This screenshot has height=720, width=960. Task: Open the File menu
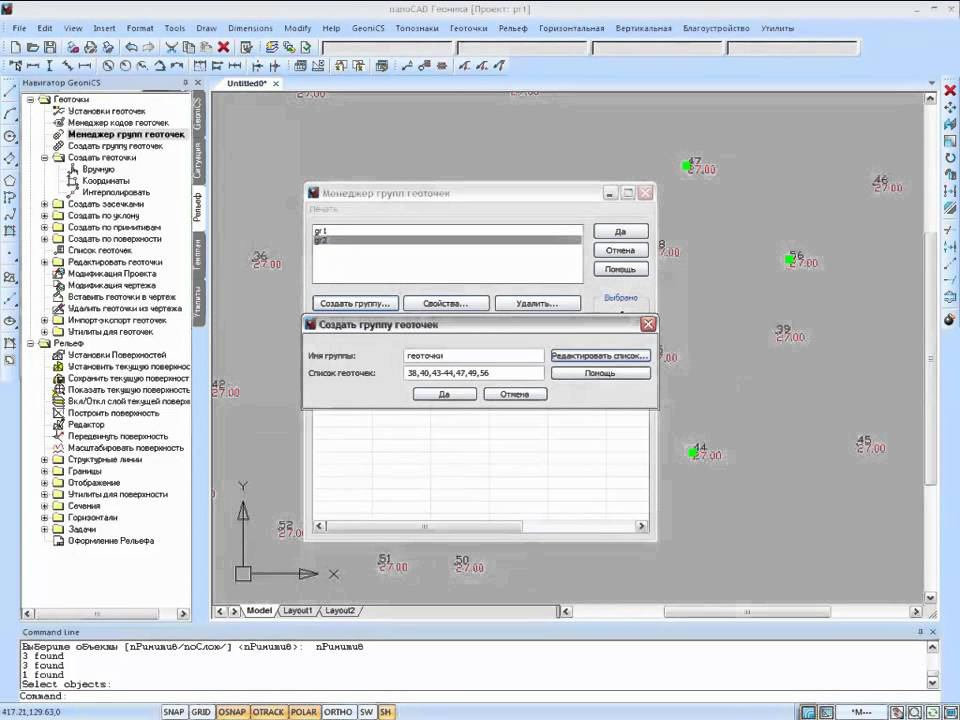pyautogui.click(x=19, y=28)
